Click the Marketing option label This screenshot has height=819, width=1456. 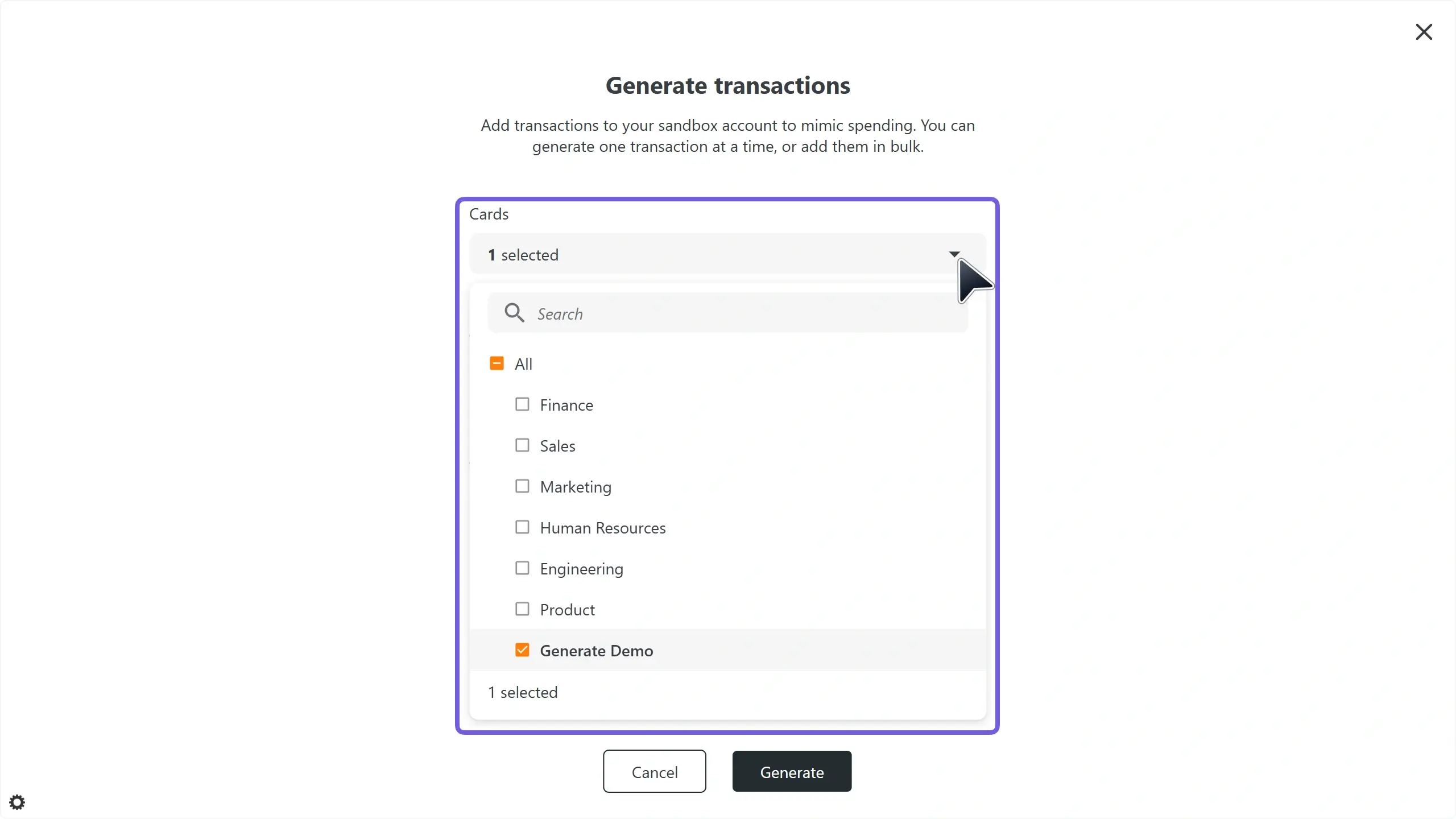point(576,487)
